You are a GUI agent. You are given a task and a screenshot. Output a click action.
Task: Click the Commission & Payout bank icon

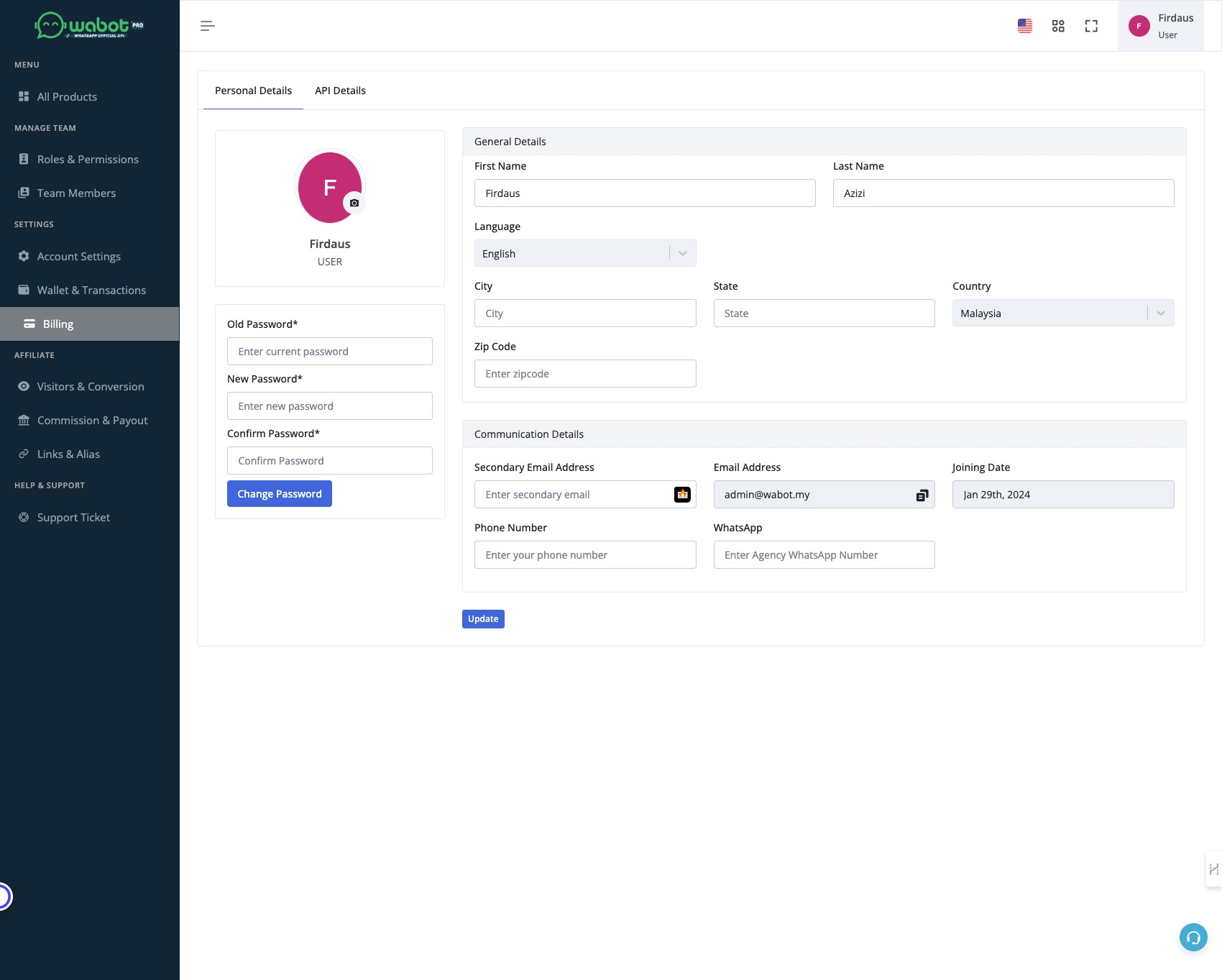[24, 420]
